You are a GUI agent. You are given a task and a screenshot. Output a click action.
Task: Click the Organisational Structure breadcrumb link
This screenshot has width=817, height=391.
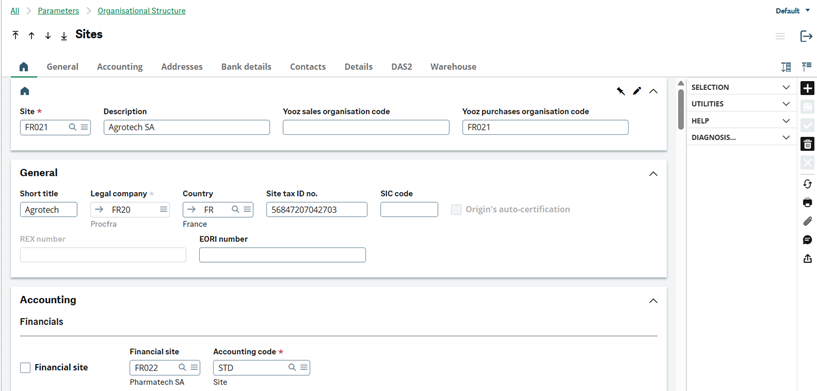click(x=142, y=10)
